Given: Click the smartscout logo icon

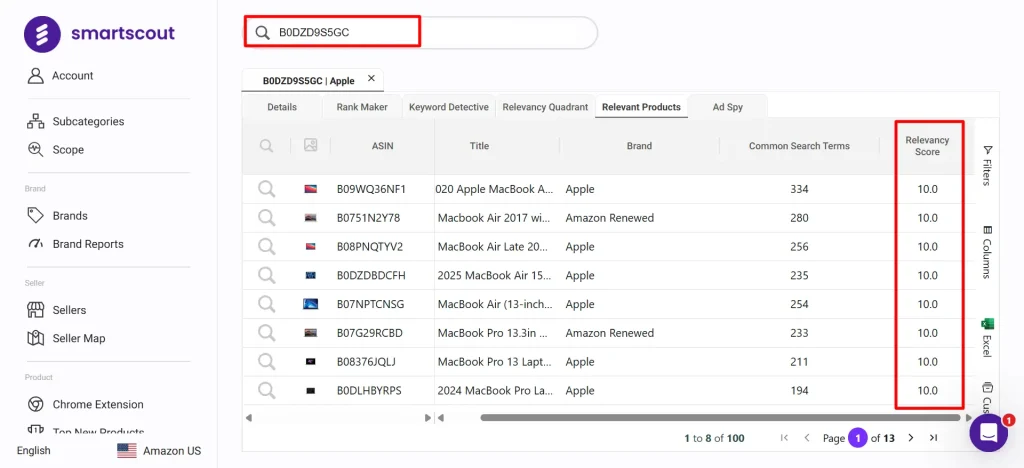Looking at the screenshot, I should tap(42, 34).
